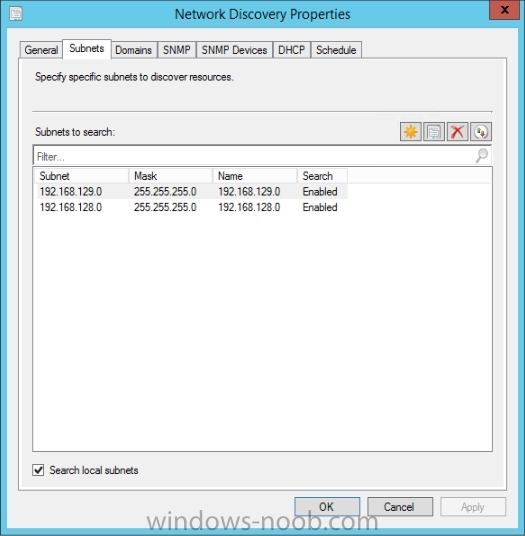
Task: Go to the SNMP Devices tab
Action: pyautogui.click(x=234, y=50)
